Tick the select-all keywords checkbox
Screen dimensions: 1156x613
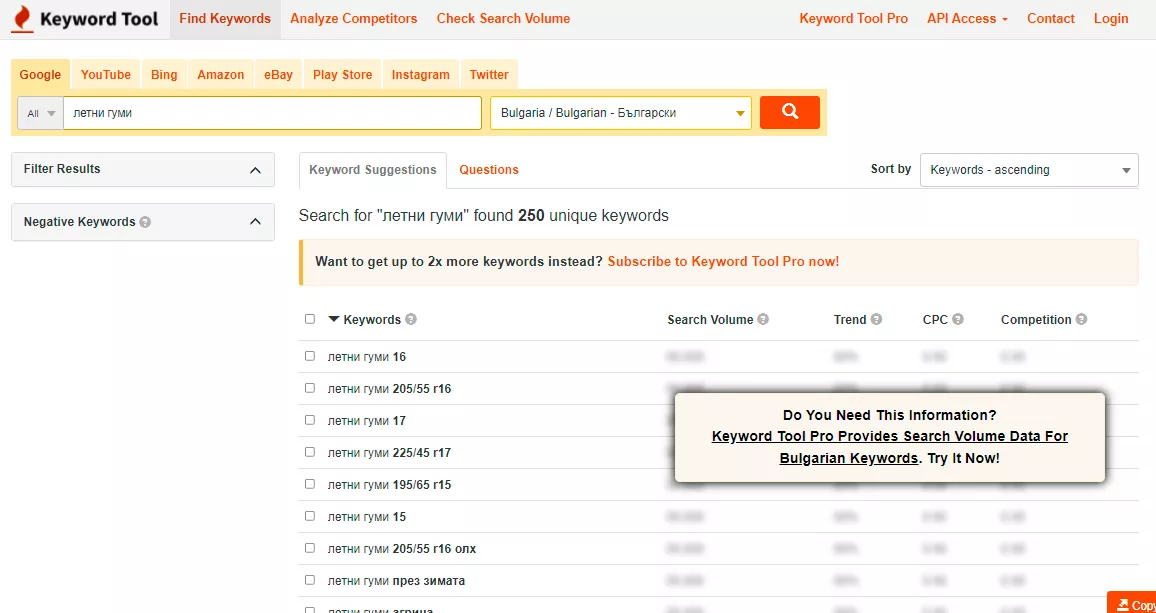[x=310, y=319]
